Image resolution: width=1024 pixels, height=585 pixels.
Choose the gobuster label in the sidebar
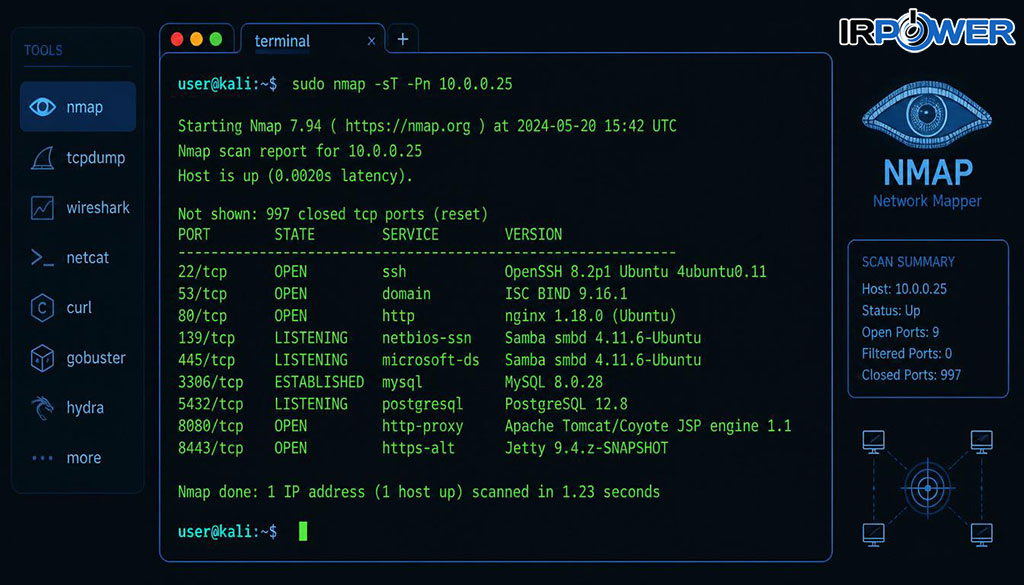96,358
